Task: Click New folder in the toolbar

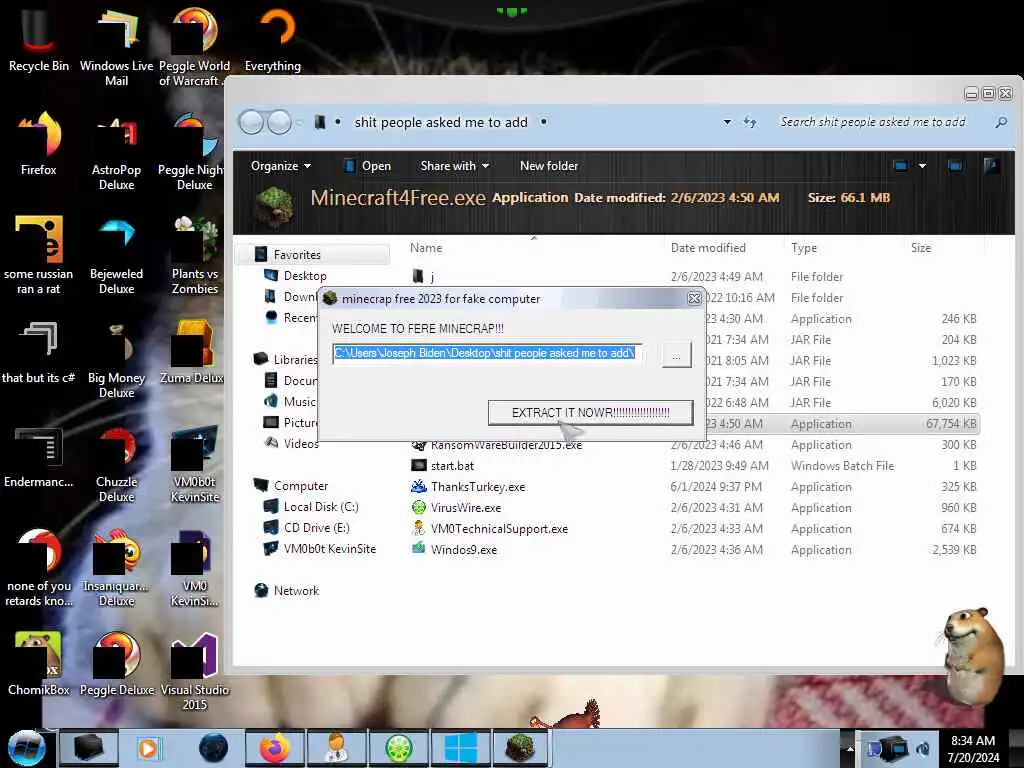Action: (549, 166)
